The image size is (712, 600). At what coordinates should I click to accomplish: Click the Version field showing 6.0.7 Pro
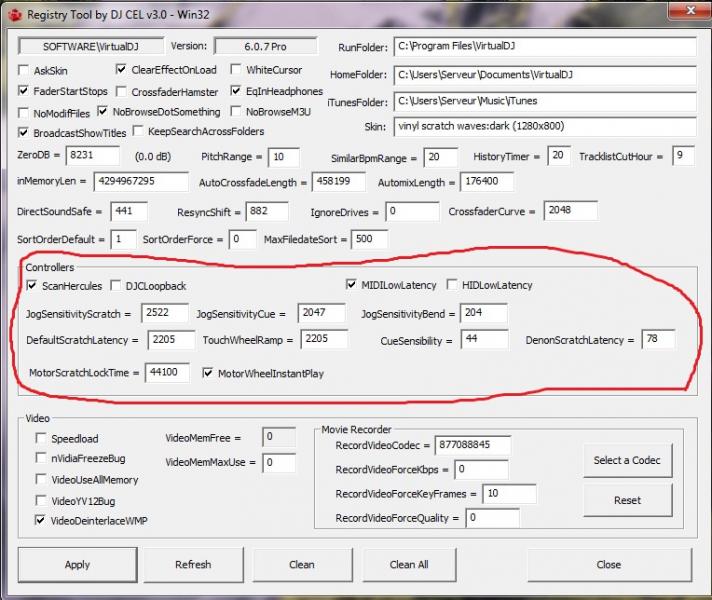pos(266,46)
